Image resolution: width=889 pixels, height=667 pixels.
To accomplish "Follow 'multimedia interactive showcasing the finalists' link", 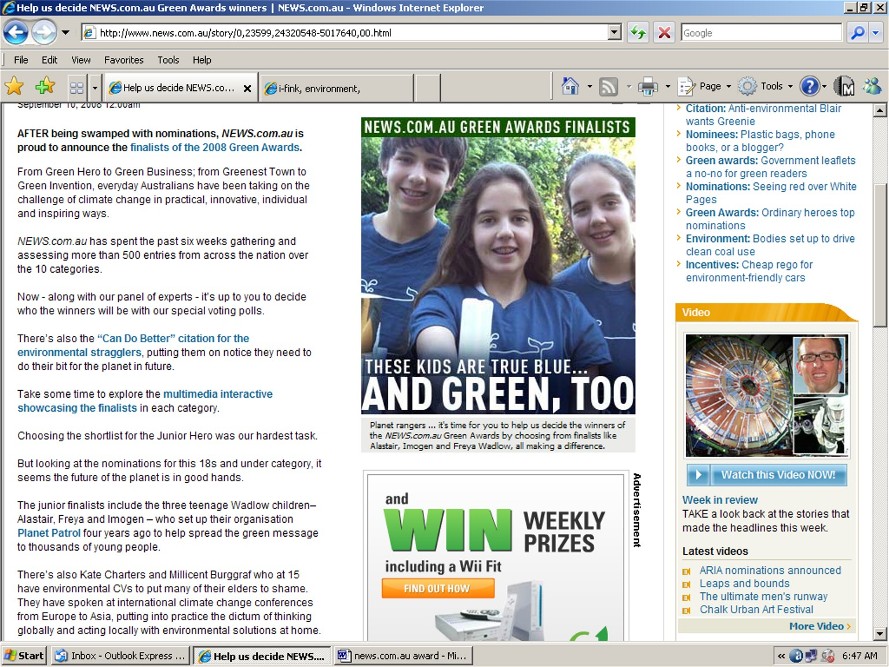I will 145,401.
